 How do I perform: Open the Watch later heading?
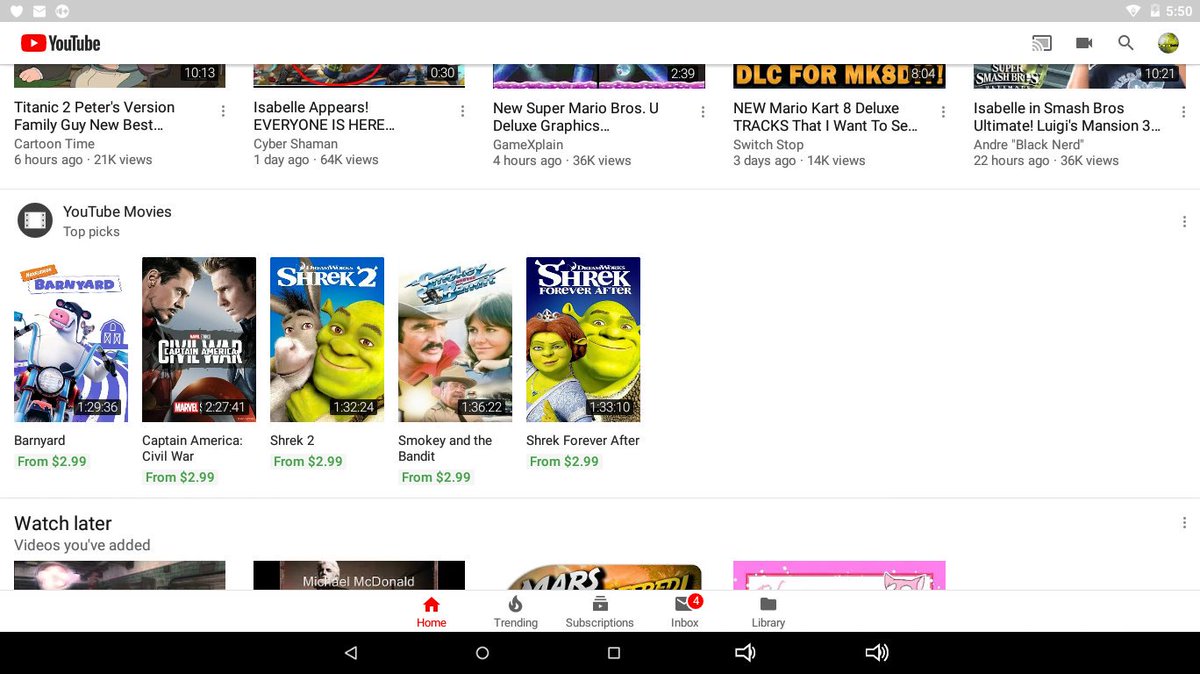pos(63,523)
